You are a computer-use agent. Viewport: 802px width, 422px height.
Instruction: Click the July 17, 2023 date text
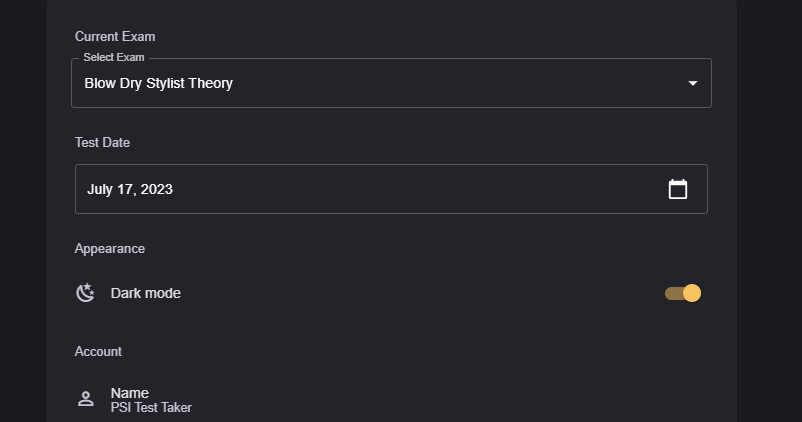click(x=130, y=189)
